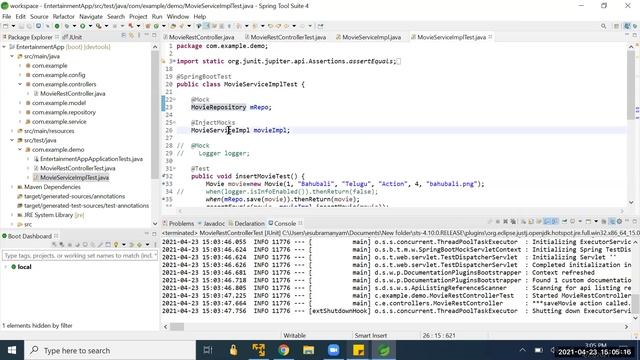640x360 pixels.
Task: Click the toolbar search magnifier icon
Action: pos(603,26)
